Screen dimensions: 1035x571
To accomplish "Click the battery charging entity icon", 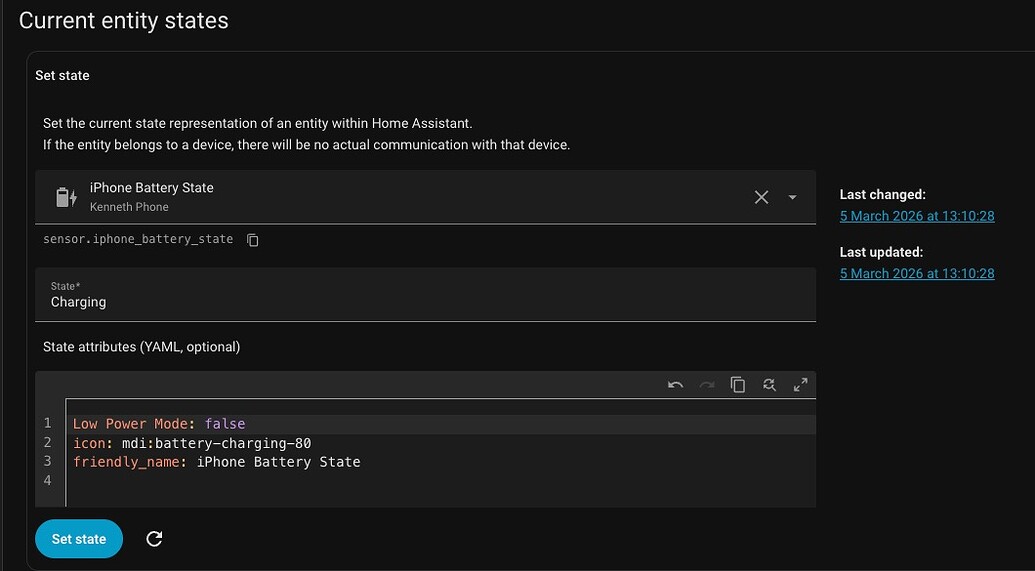I will pos(66,197).
